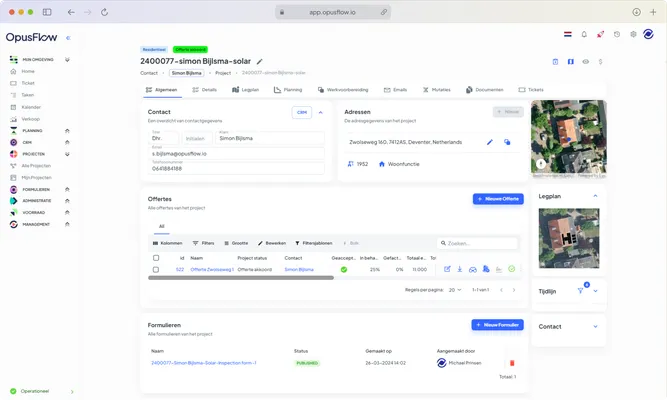
Task: Click the blue copy icon beside address
Action: (x=507, y=142)
